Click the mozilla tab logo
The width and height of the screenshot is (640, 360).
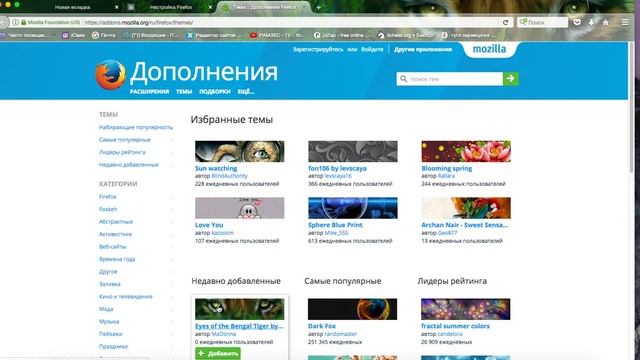tap(489, 49)
